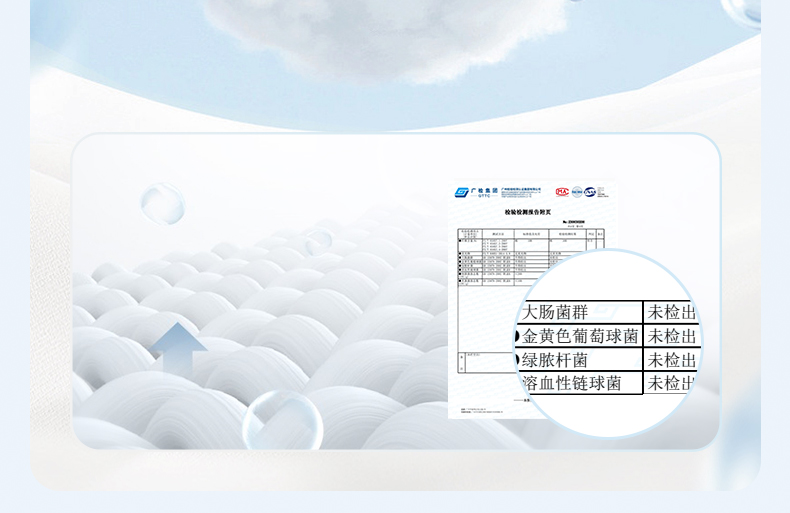Image resolution: width=790 pixels, height=513 pixels.
Task: Click the small bubble in the fabric center
Action: point(318,240)
